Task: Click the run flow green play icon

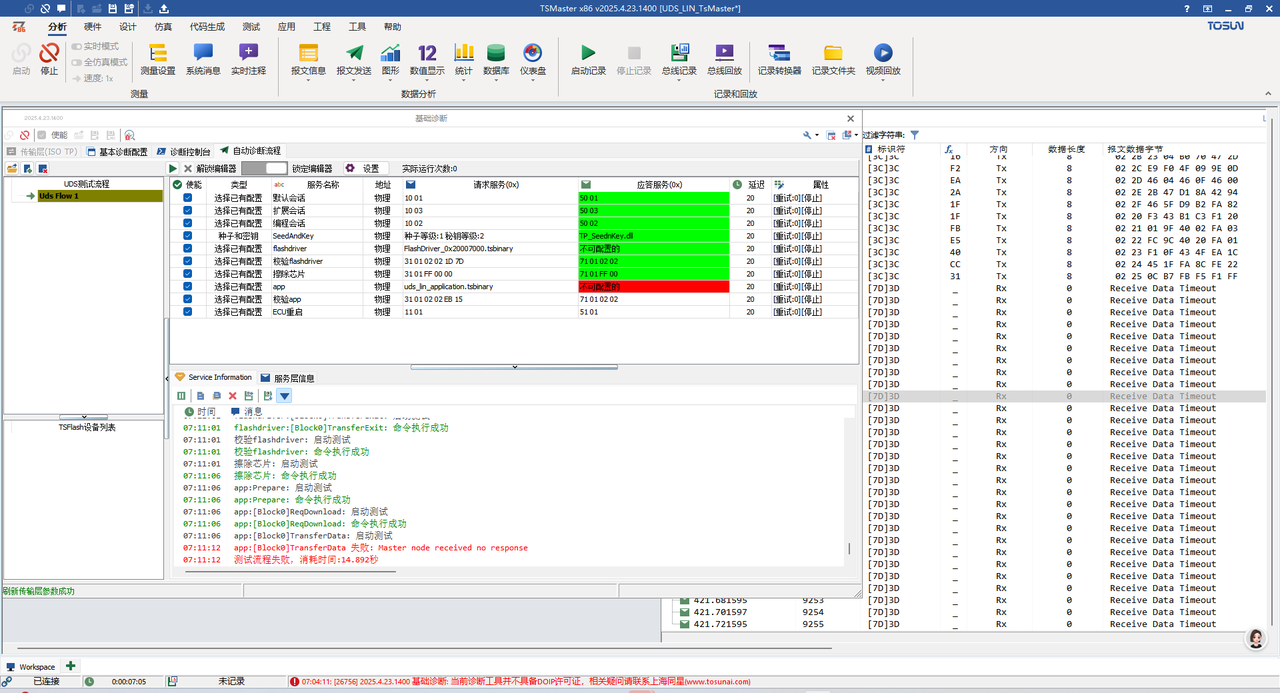Action: click(173, 169)
